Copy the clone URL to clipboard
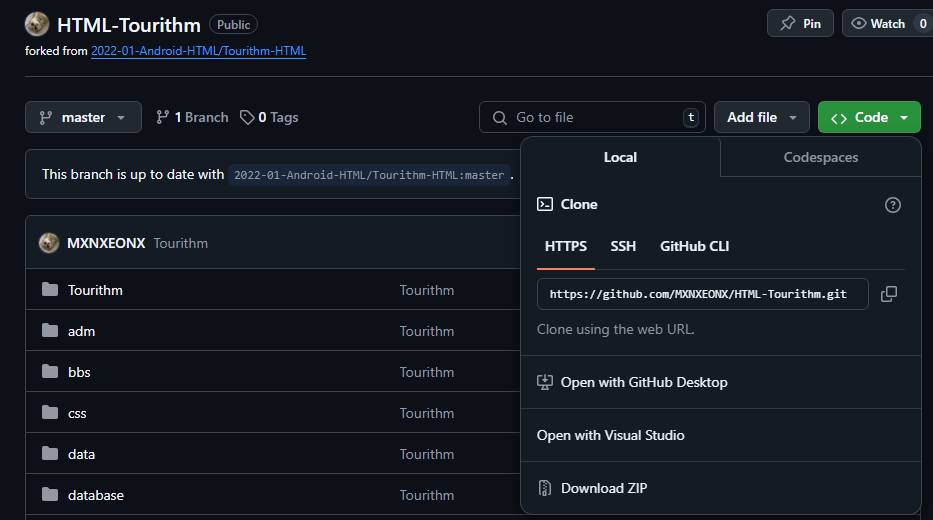This screenshot has height=520, width=933. pos(889,294)
